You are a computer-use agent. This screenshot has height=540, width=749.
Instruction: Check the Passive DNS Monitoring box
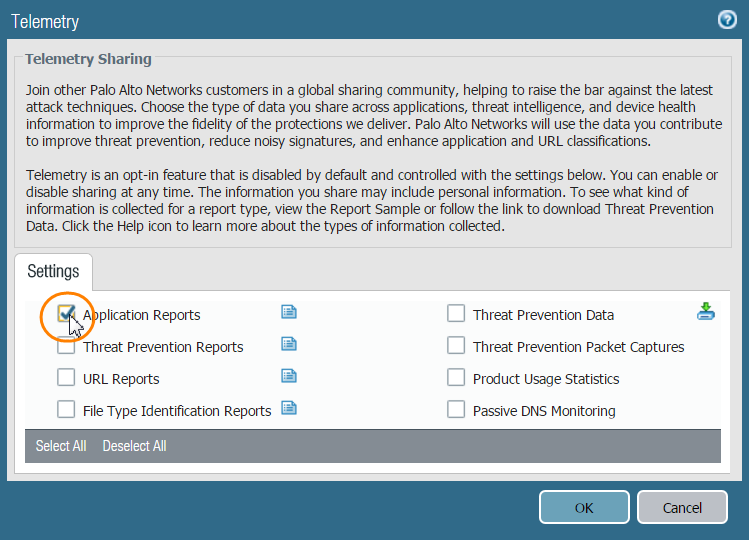(x=456, y=410)
